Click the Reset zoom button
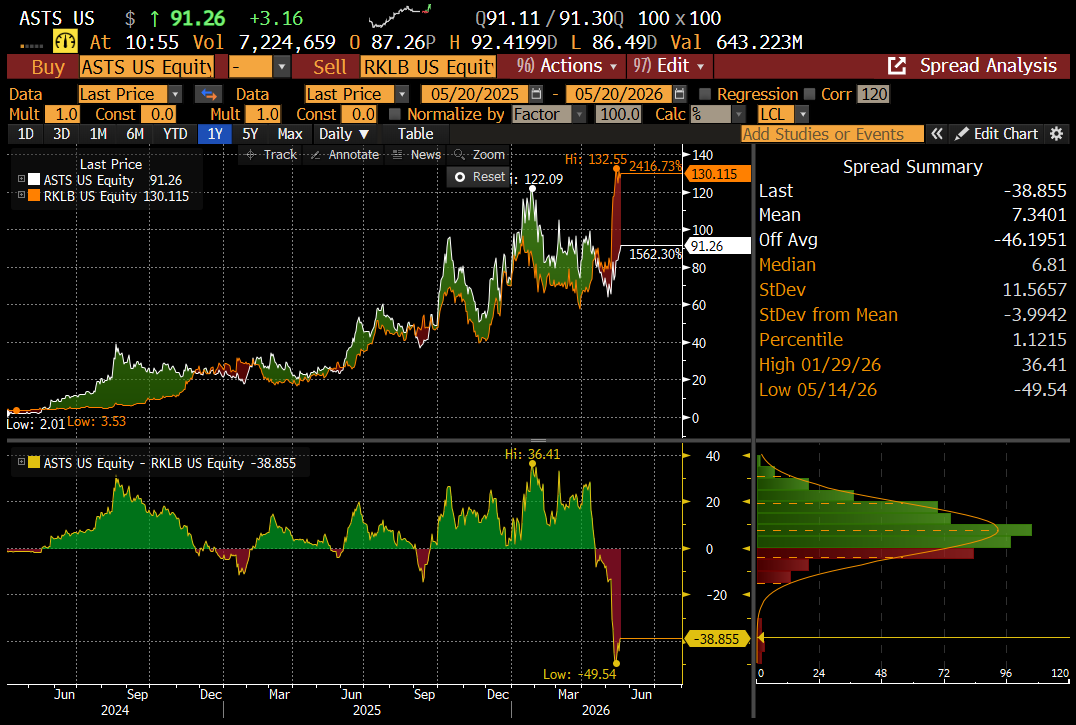 coord(480,177)
